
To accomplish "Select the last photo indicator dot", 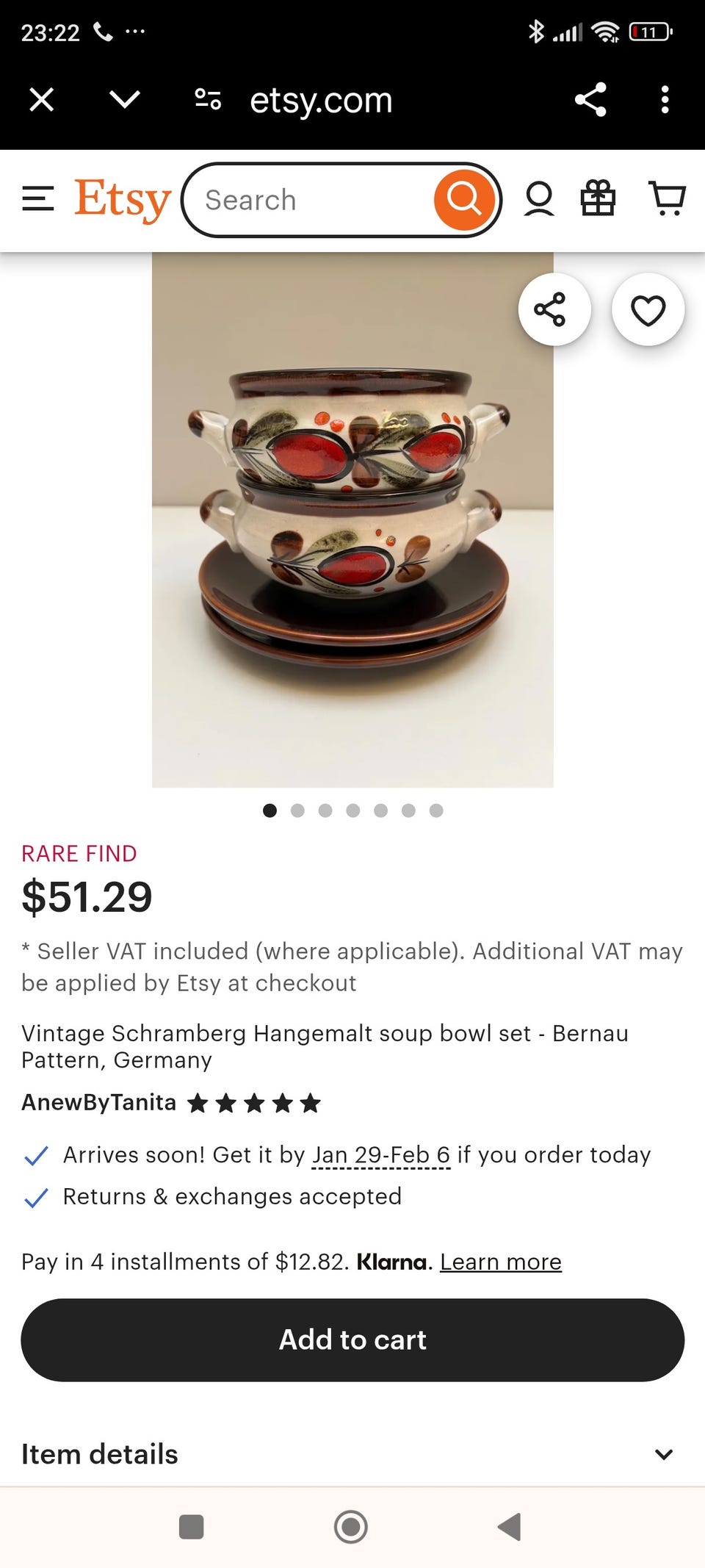I will [x=436, y=810].
